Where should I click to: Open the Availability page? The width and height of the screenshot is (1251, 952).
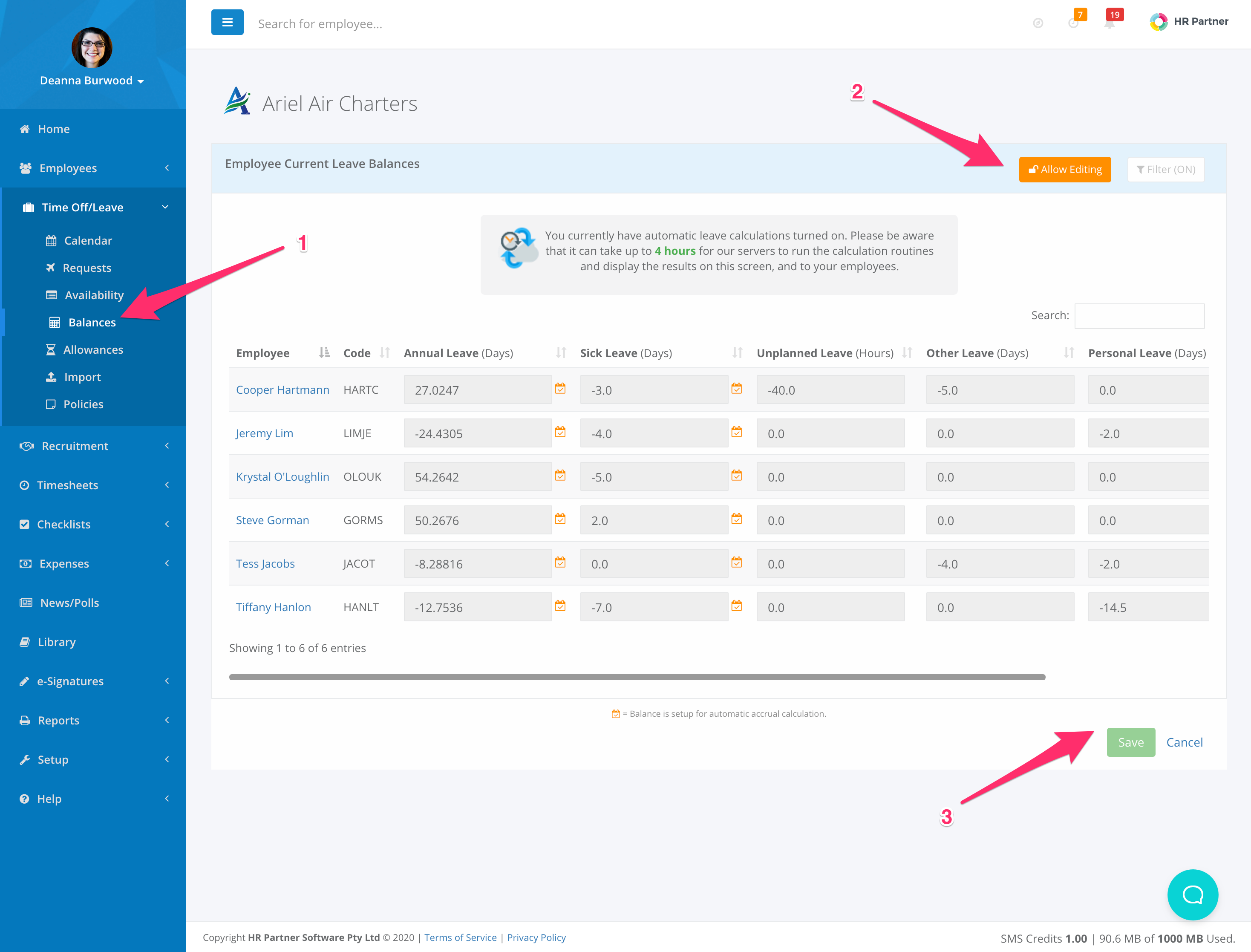93,295
